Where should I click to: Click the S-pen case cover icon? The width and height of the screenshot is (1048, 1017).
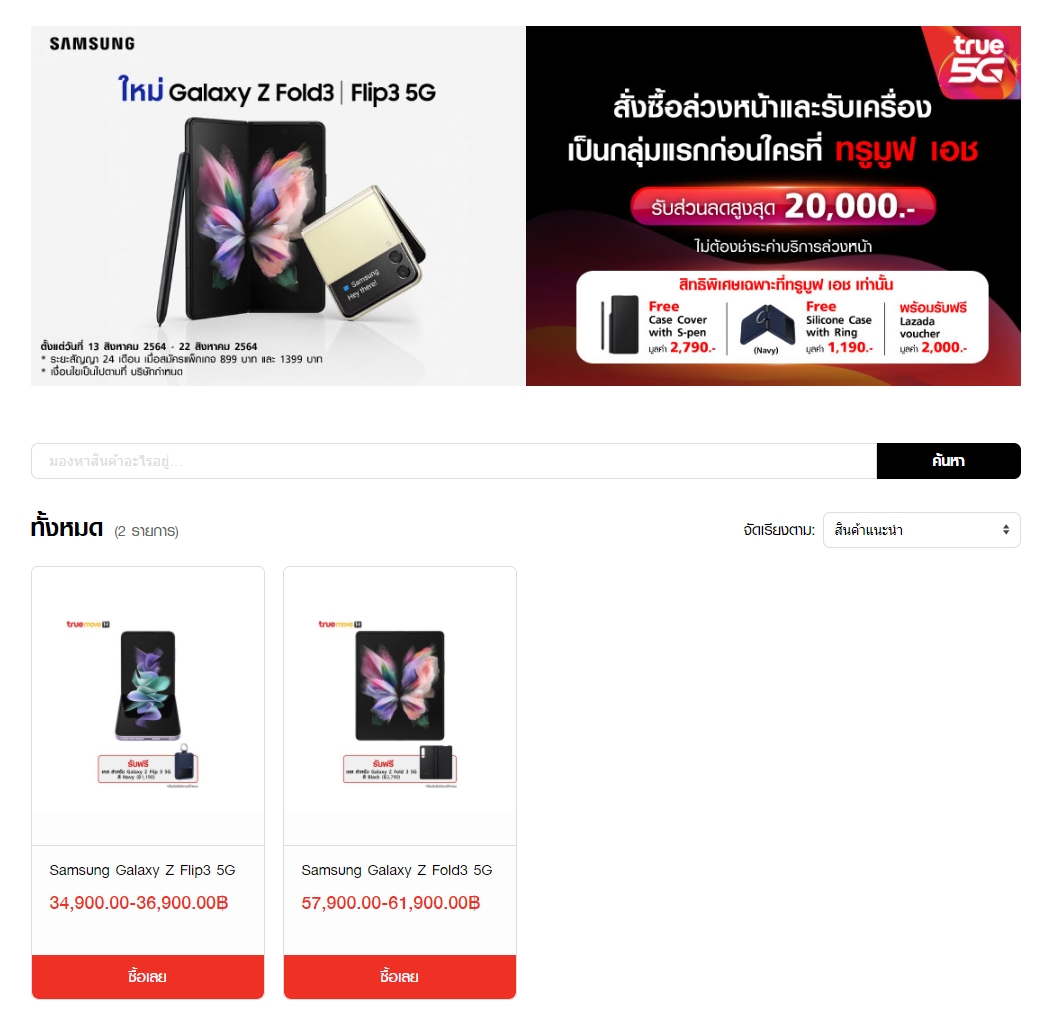click(x=620, y=324)
